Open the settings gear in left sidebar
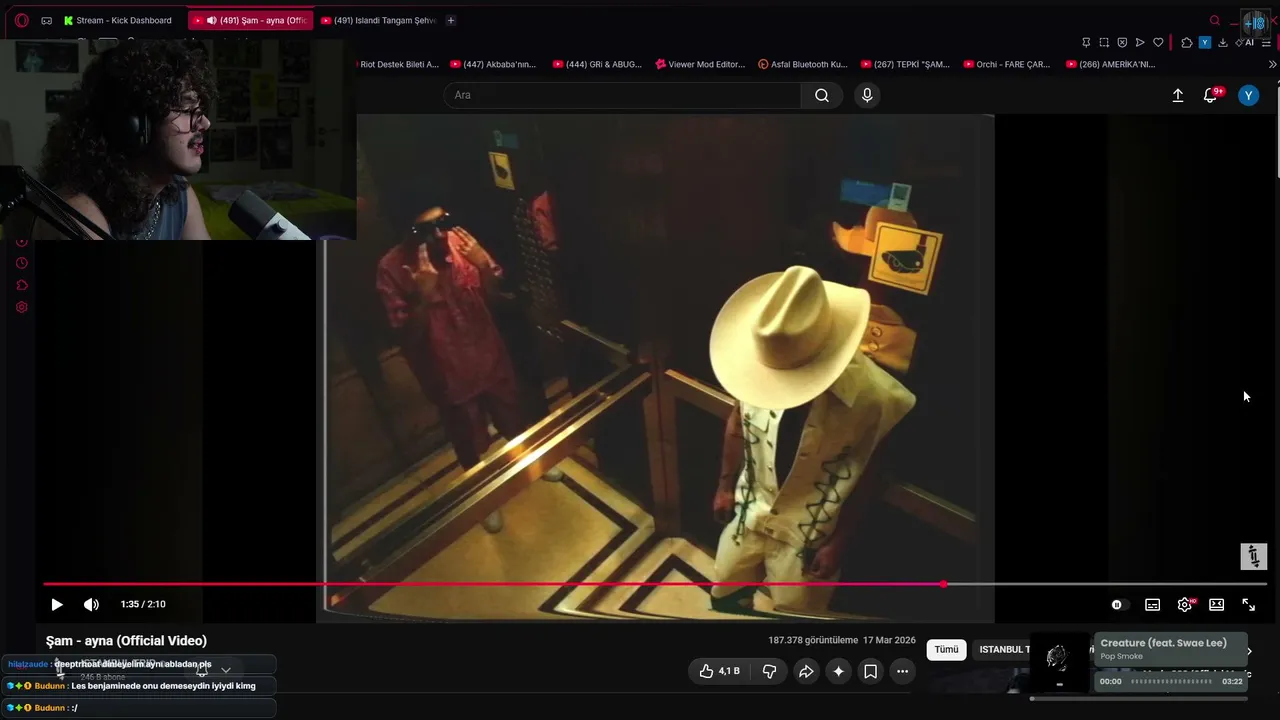Screen dimensions: 1280x720 pos(21,307)
